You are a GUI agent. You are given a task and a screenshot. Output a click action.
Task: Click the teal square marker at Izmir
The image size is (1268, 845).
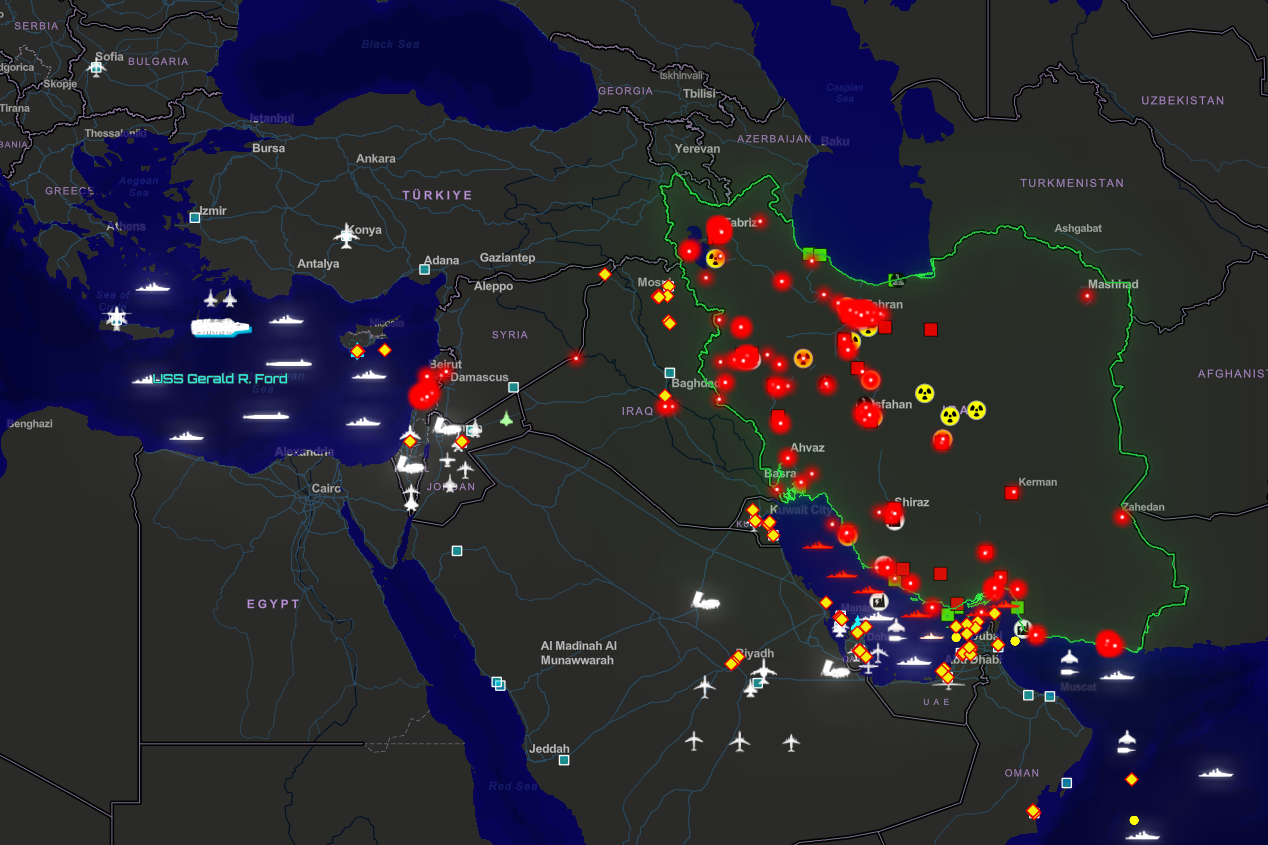tap(195, 217)
